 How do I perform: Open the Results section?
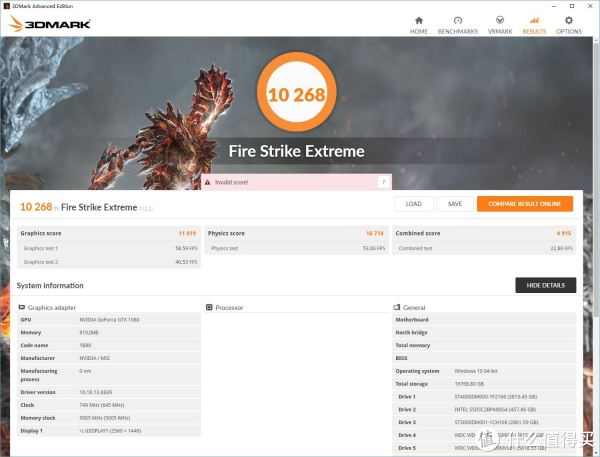[534, 25]
